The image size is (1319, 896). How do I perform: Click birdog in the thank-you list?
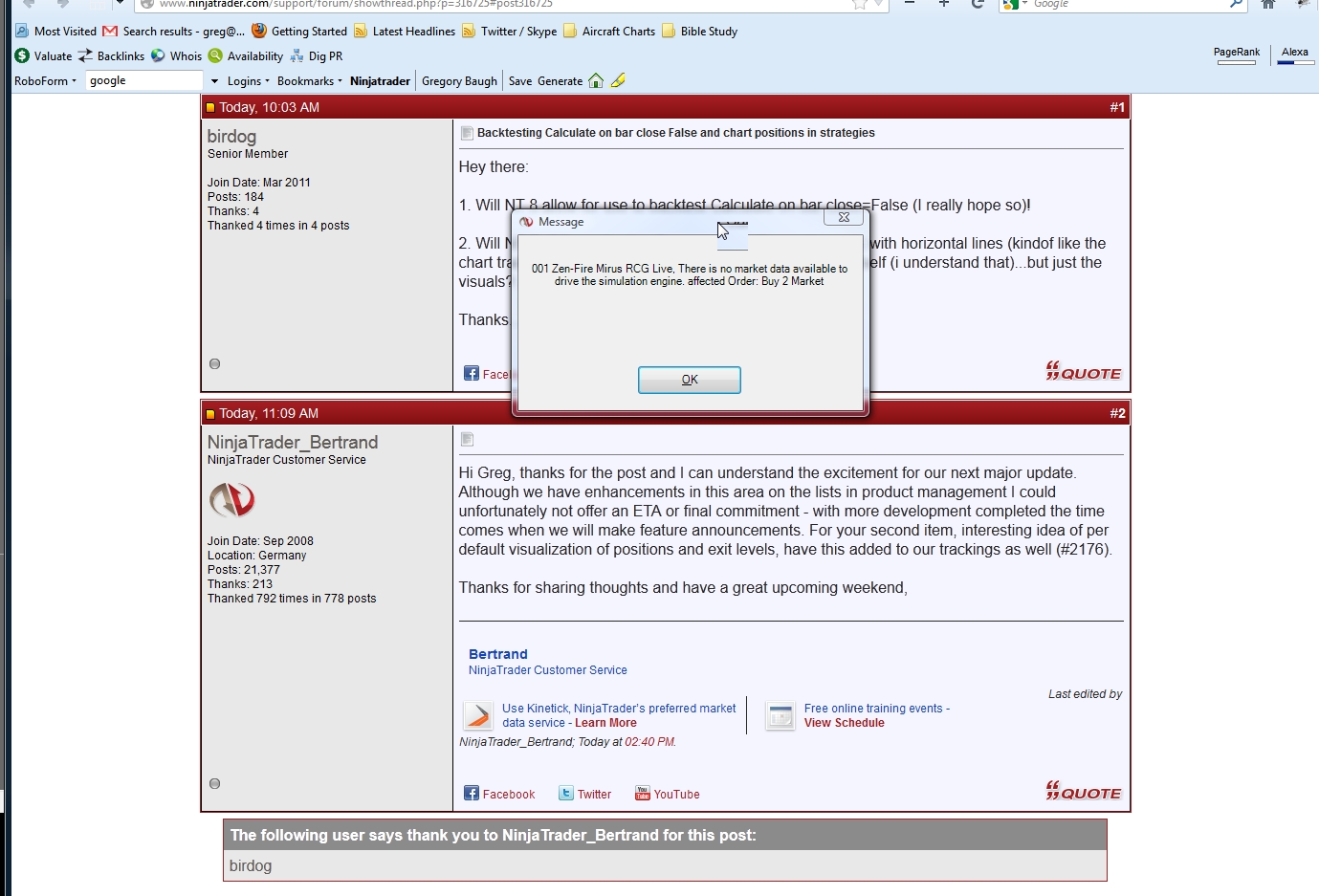pyautogui.click(x=251, y=865)
